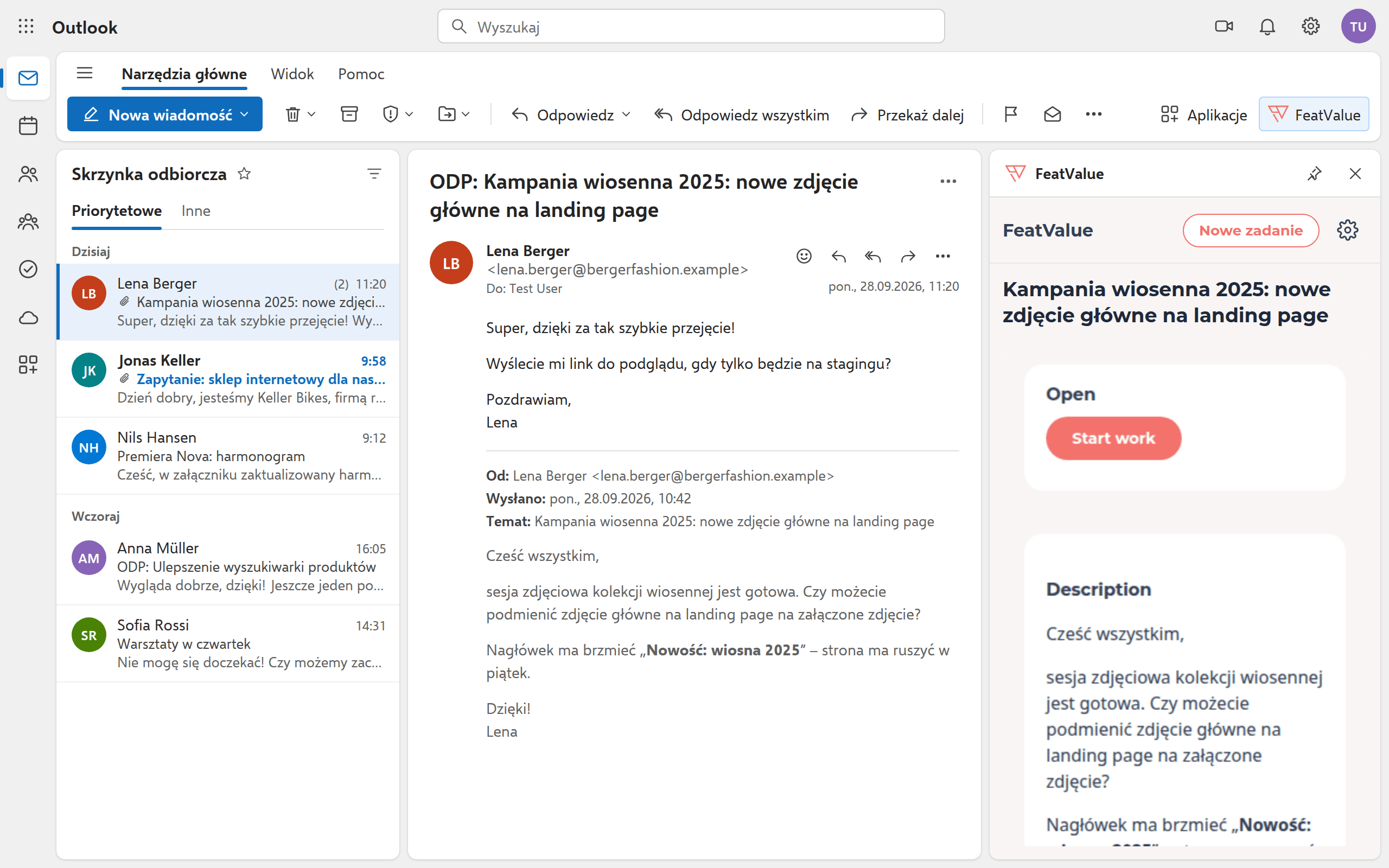The image size is (1389, 868).
Task: Open People contacts in the sidebar
Action: pyautogui.click(x=28, y=174)
